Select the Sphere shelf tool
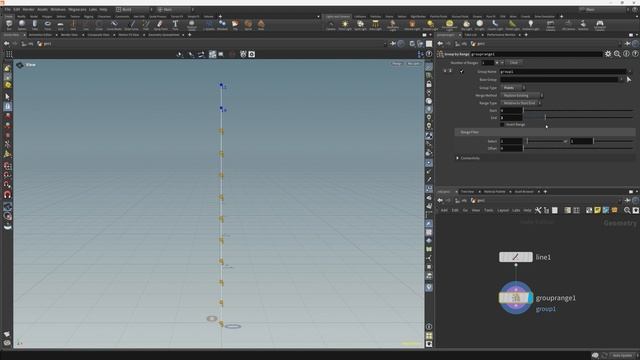 [x=22, y=25]
